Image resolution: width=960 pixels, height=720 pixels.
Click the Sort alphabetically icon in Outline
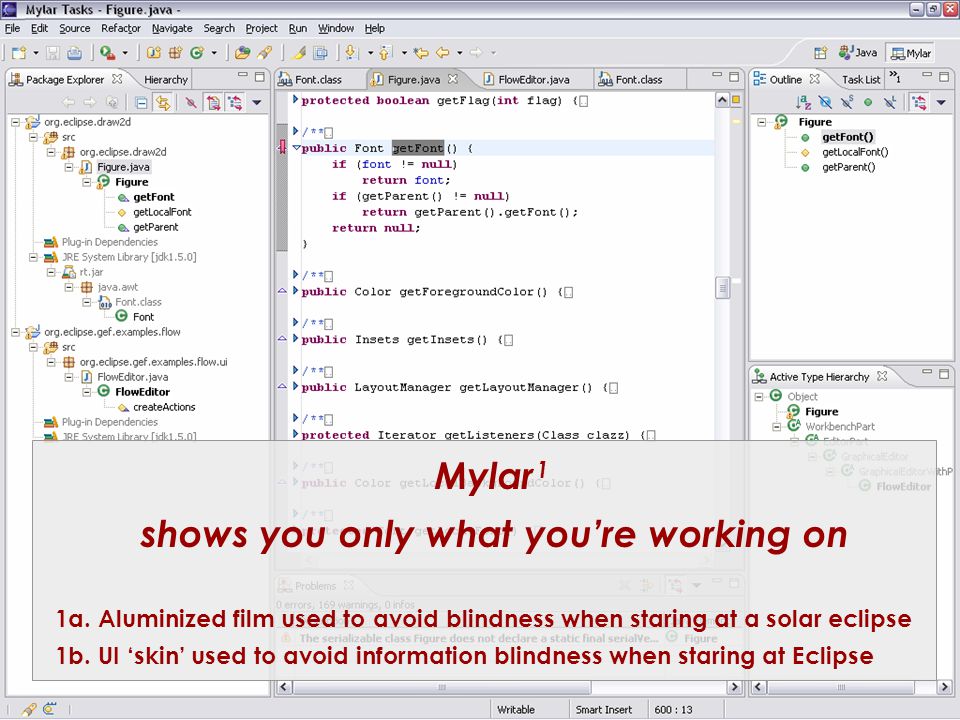pos(803,103)
